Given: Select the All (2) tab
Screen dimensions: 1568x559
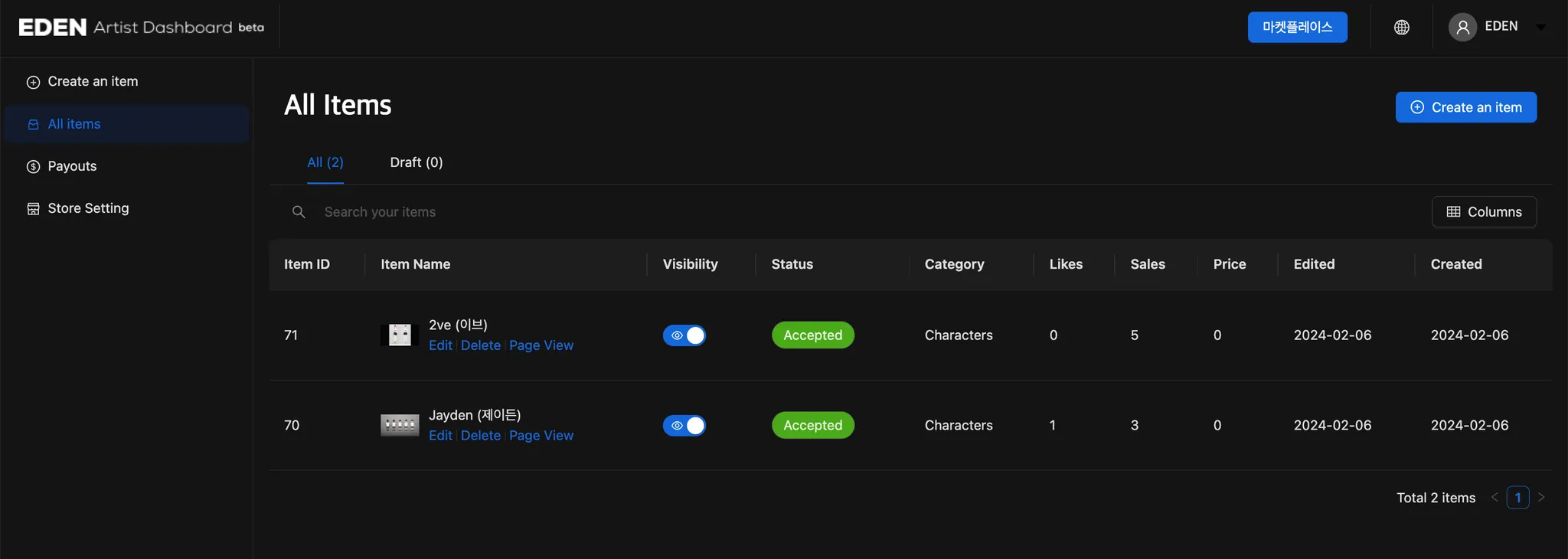Looking at the screenshot, I should 325,162.
